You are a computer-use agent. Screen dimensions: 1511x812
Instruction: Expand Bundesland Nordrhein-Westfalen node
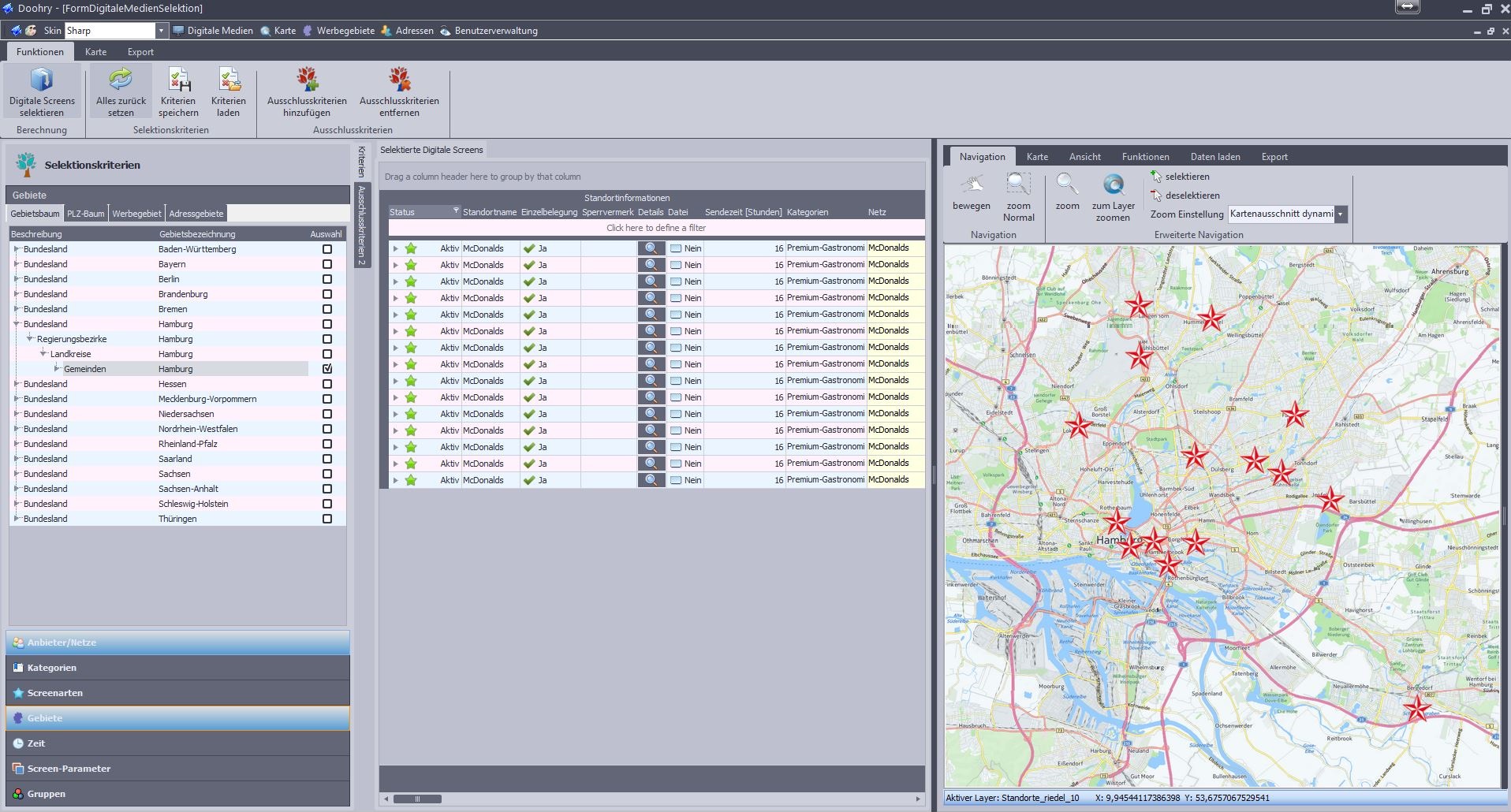click(17, 429)
